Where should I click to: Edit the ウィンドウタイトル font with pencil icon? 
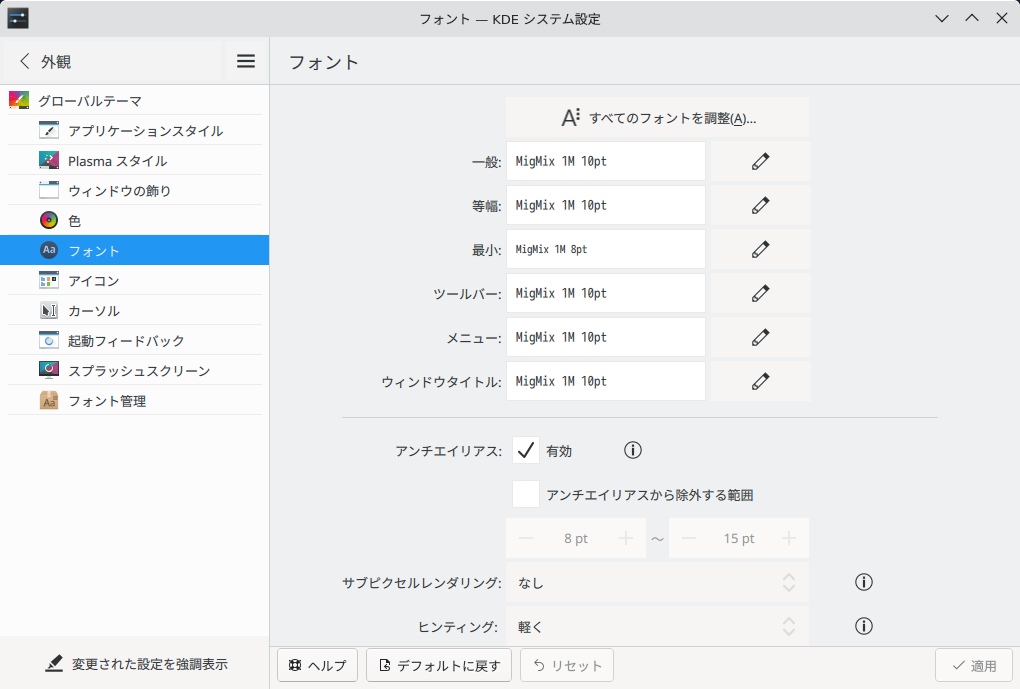(760, 381)
